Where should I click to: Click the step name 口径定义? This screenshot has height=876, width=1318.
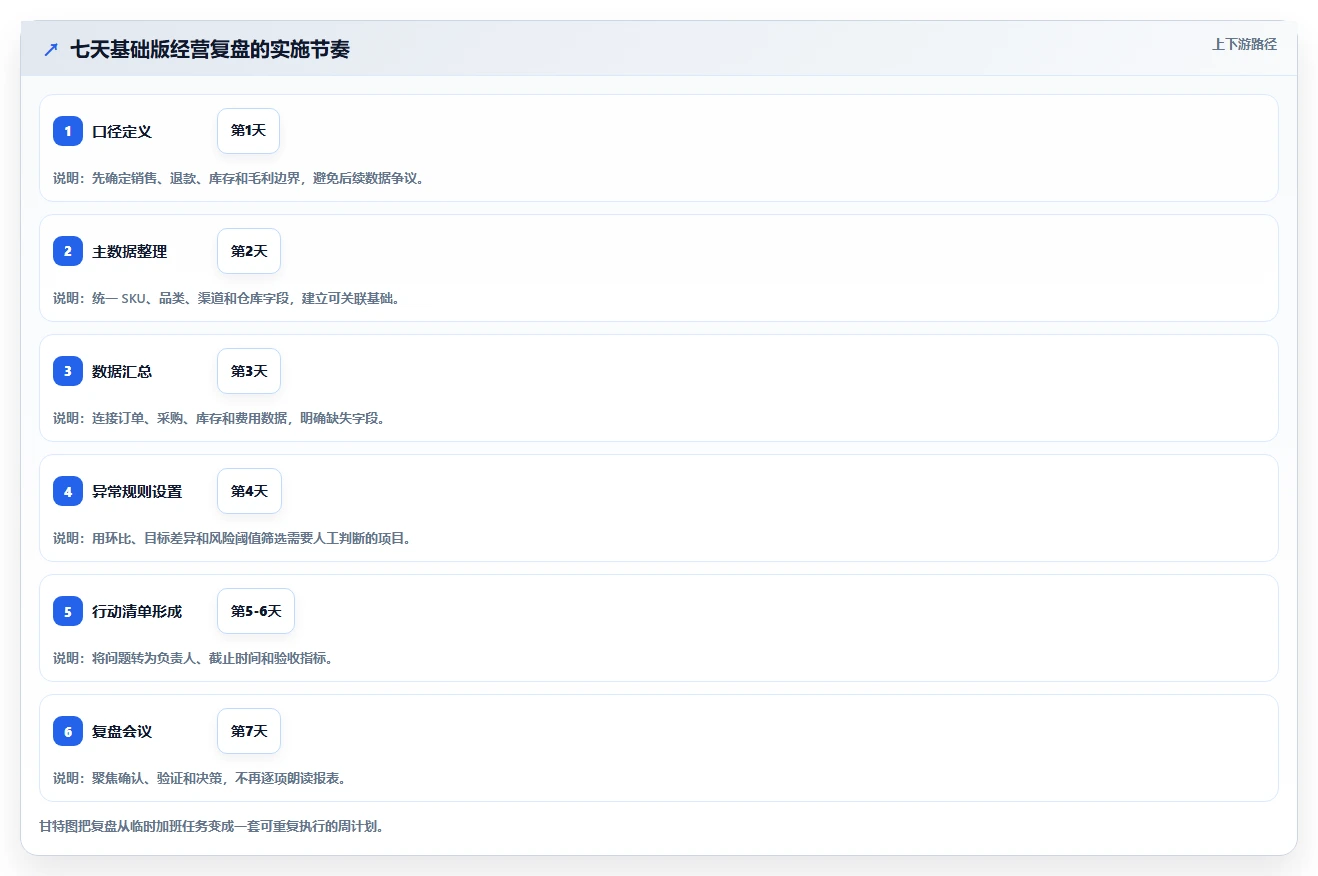122,132
